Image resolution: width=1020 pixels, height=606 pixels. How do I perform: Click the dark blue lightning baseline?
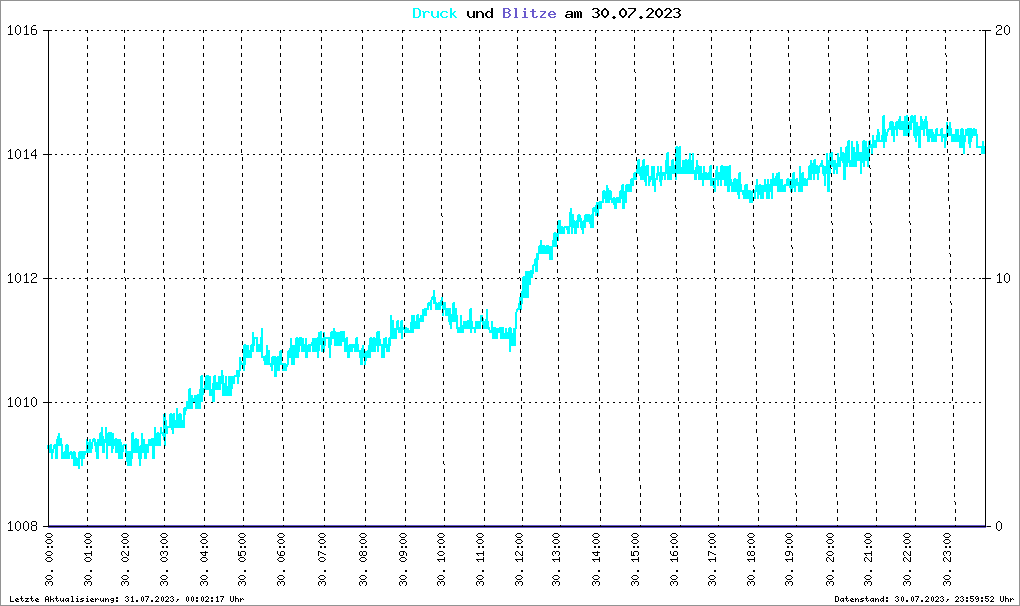(x=517, y=526)
